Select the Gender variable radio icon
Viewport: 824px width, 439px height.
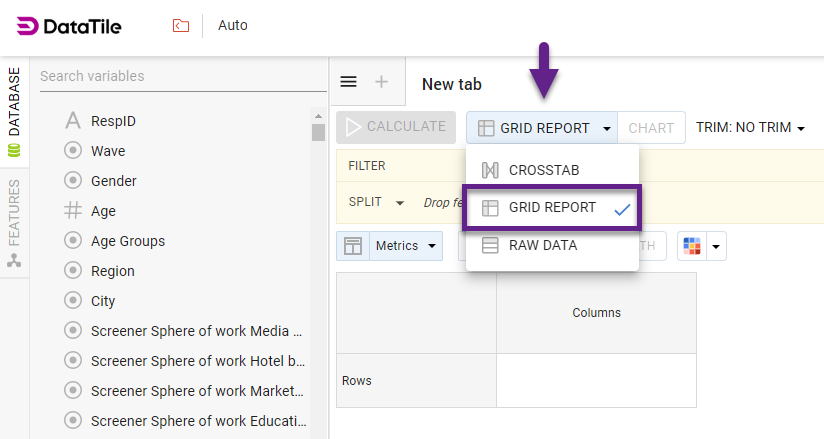point(73,181)
